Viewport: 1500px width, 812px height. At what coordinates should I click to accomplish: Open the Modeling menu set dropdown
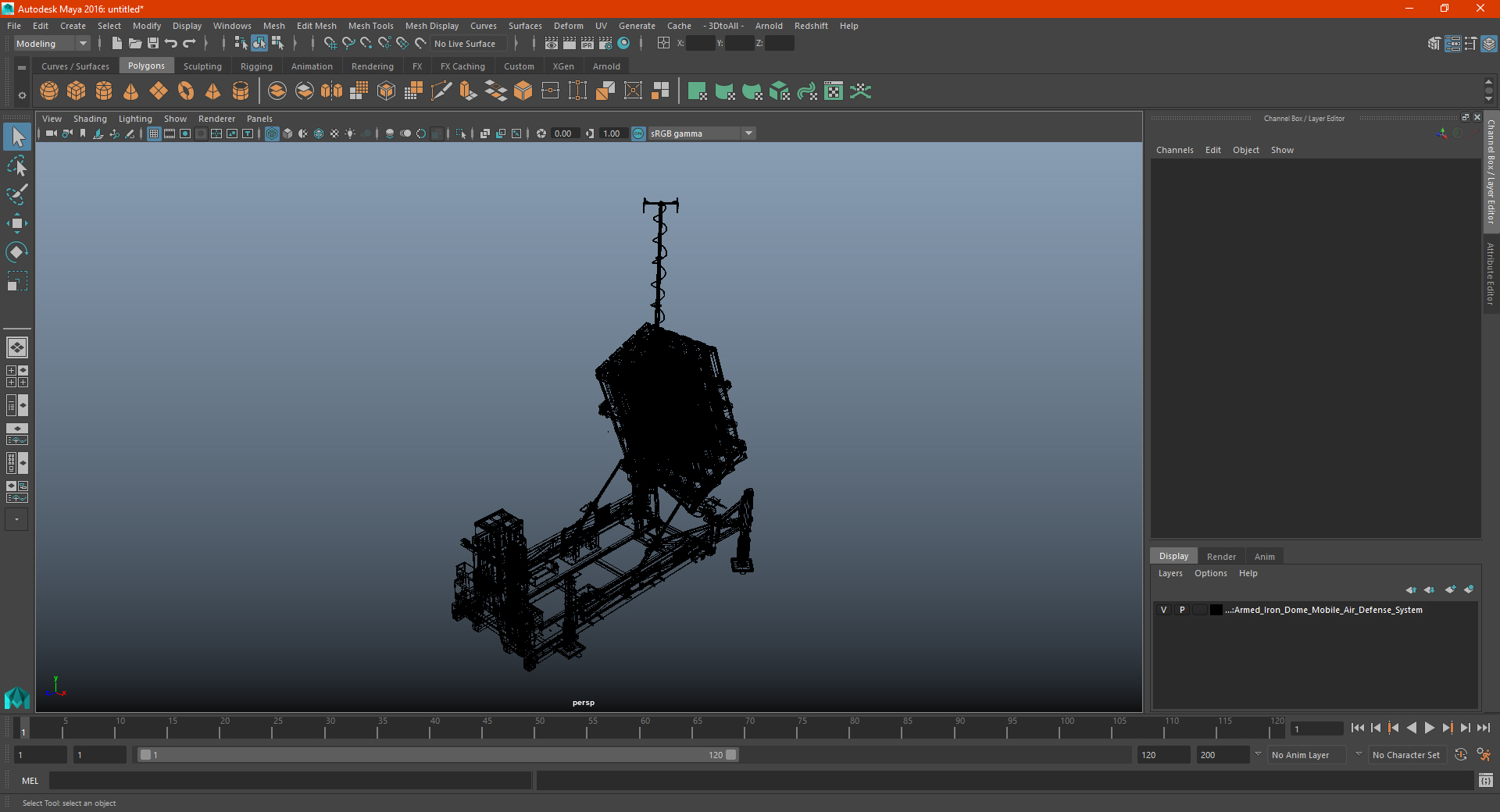(52, 44)
